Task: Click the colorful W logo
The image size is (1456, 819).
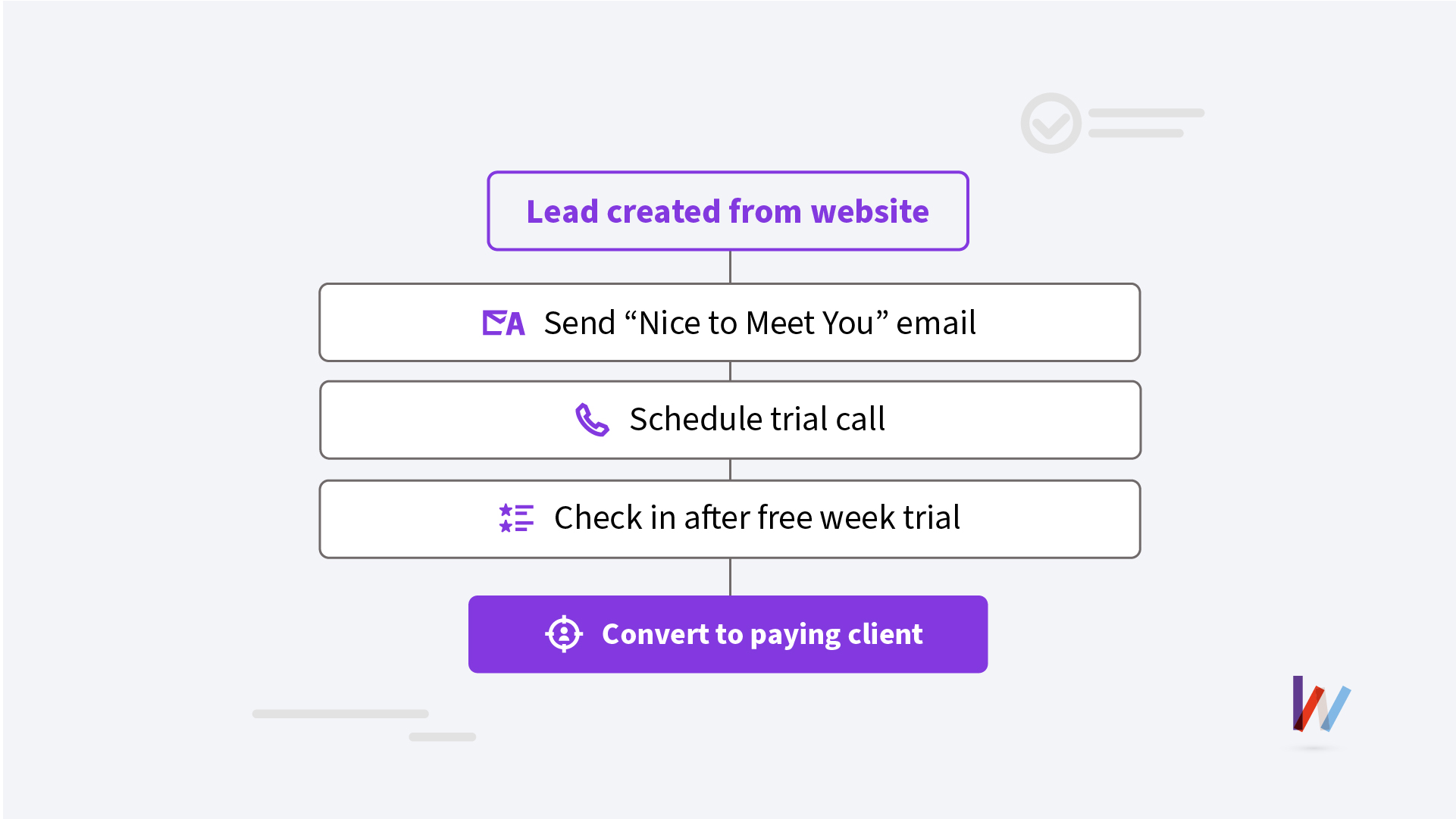Action: pyautogui.click(x=1321, y=704)
